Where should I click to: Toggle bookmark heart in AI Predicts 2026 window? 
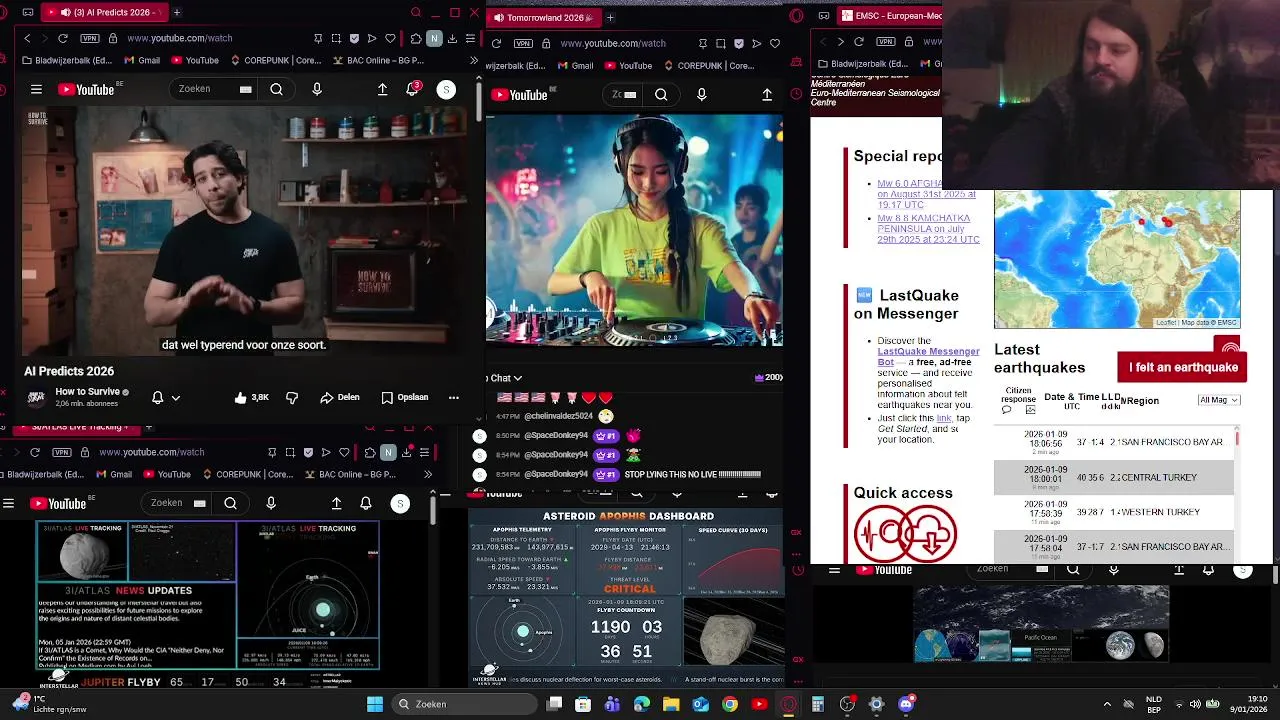[x=389, y=38]
